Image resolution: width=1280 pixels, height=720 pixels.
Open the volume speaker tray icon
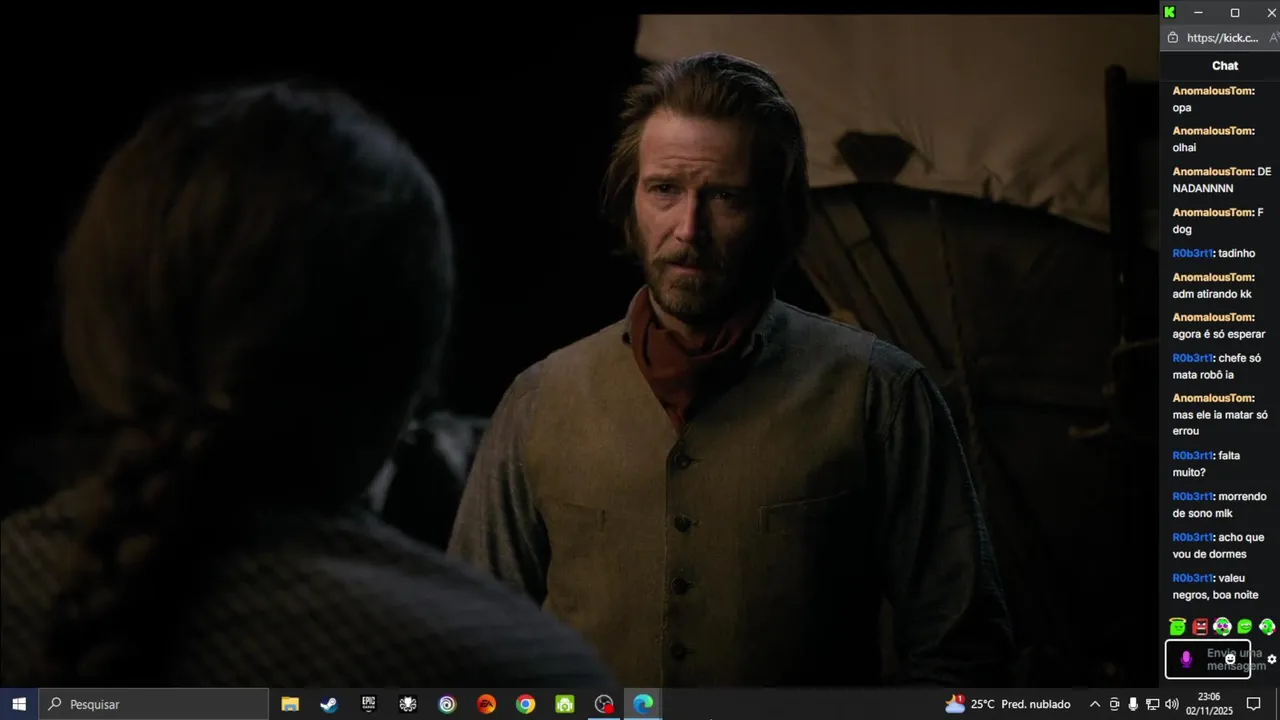pos(1171,704)
